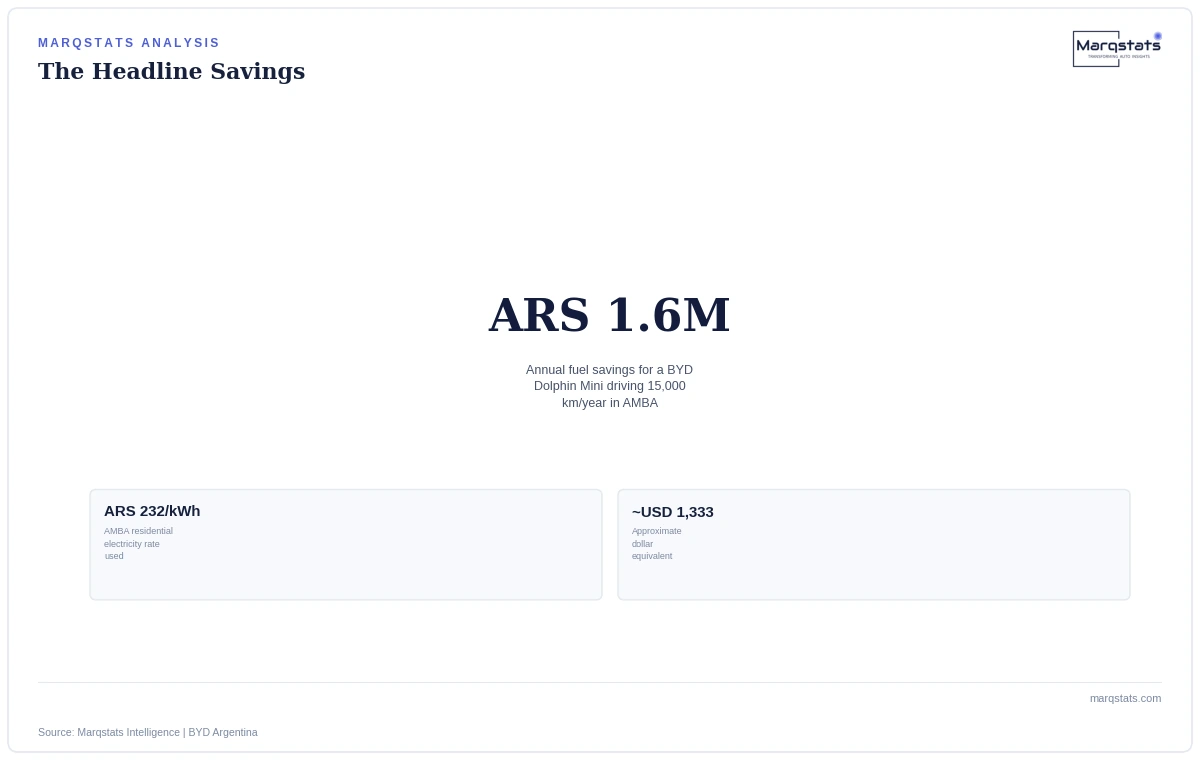Image resolution: width=1200 pixels, height=760 pixels.
Task: Click the Marqstats logo
Action: [x=1117, y=49]
